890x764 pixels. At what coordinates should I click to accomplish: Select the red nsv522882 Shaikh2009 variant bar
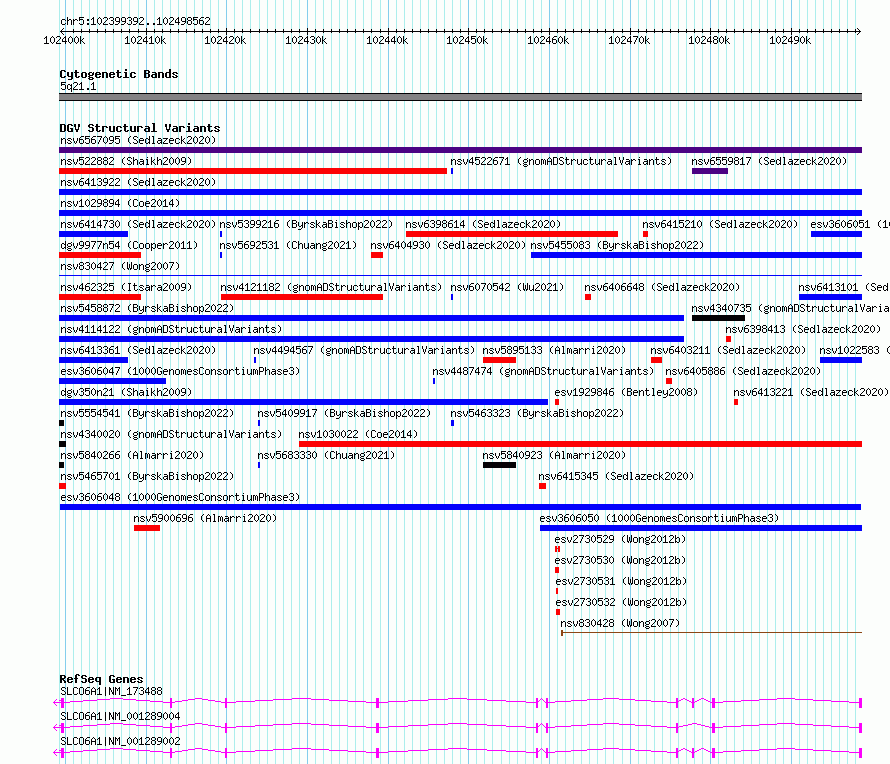pyautogui.click(x=253, y=171)
